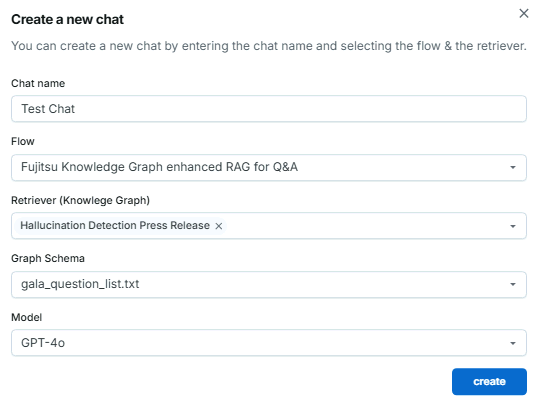Close the Create a new chat dialog
Viewport: 535px width, 406px height.
pyautogui.click(x=523, y=14)
